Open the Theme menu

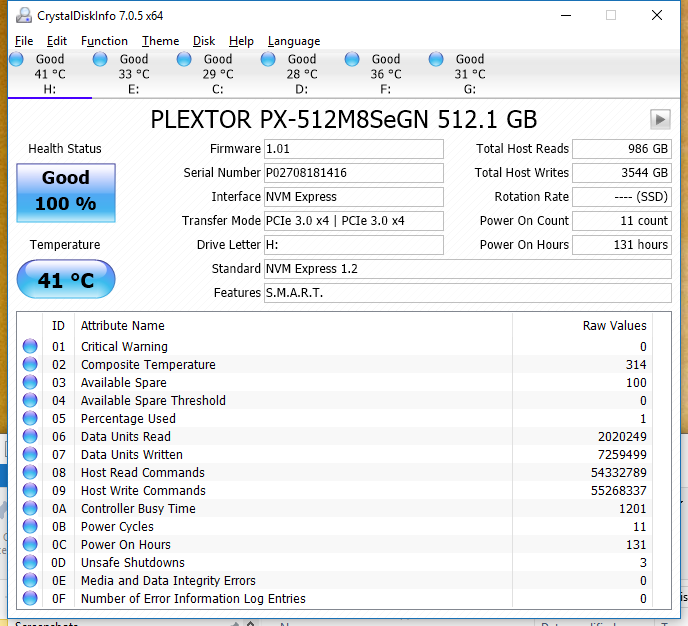click(x=160, y=41)
